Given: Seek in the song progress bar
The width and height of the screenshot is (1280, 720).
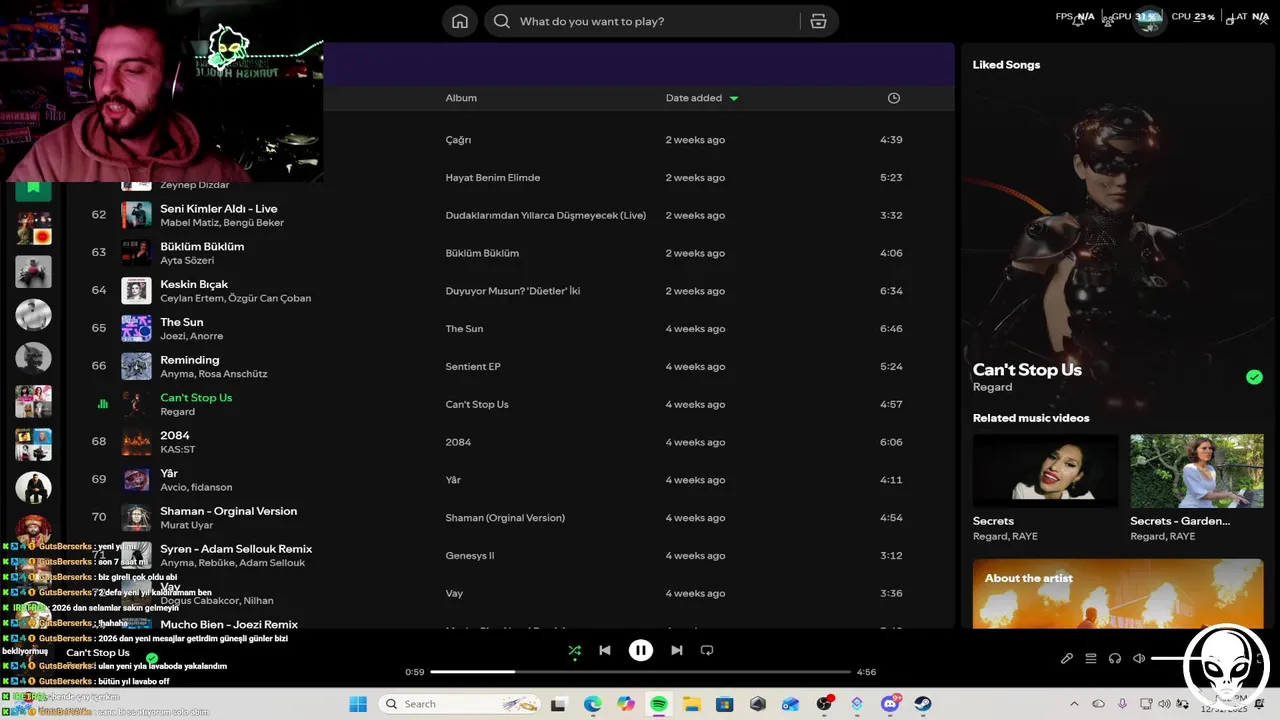Looking at the screenshot, I should click(x=640, y=672).
